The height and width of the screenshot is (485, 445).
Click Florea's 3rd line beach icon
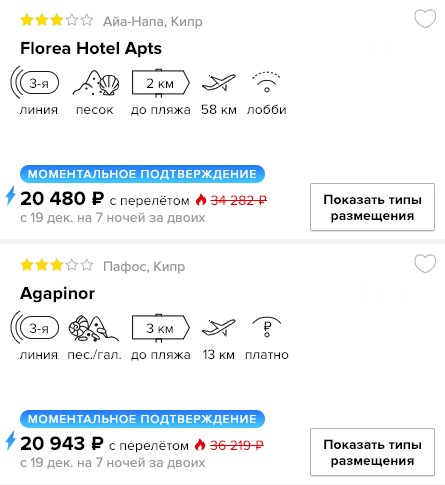35,83
